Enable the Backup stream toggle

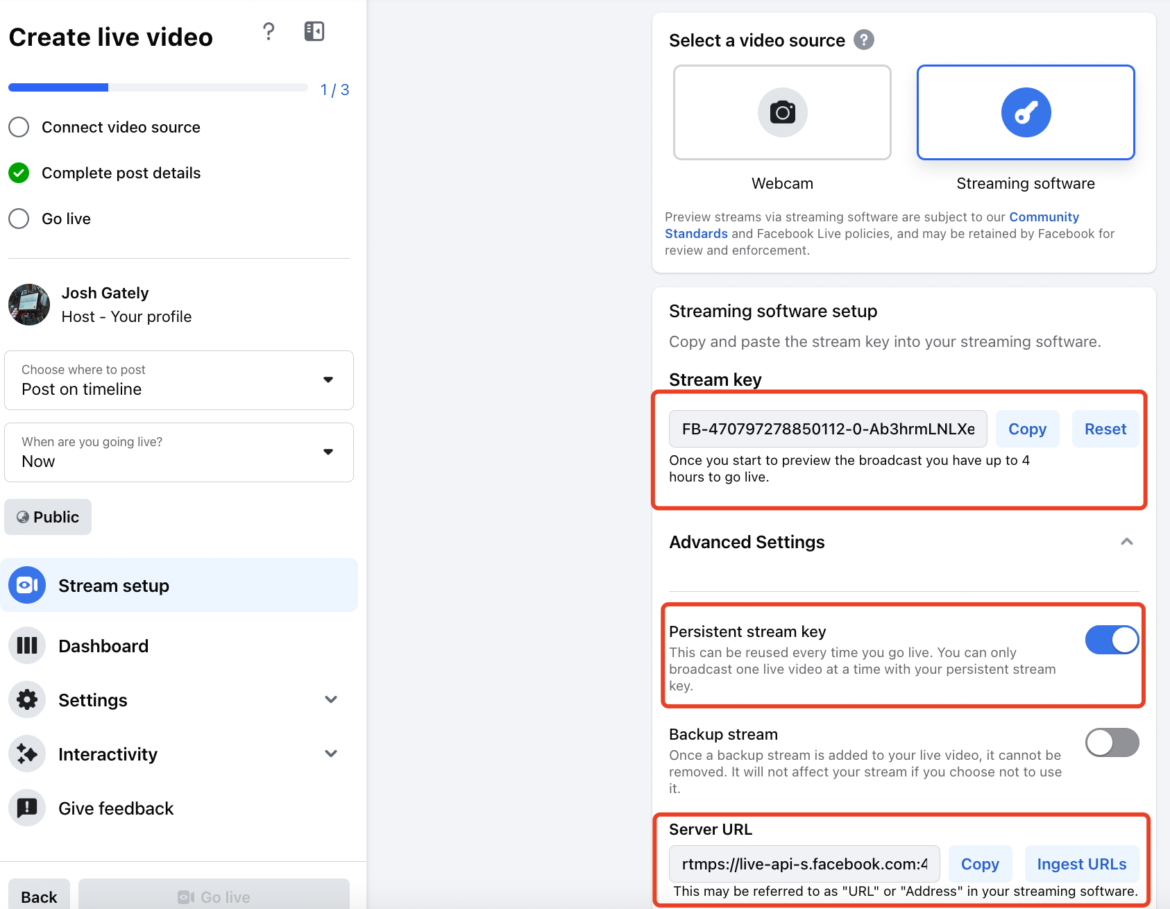click(x=1112, y=742)
